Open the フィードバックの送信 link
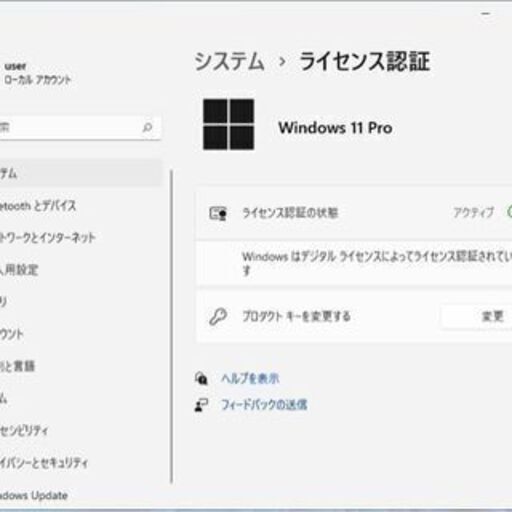The height and width of the screenshot is (512, 512). click(264, 405)
